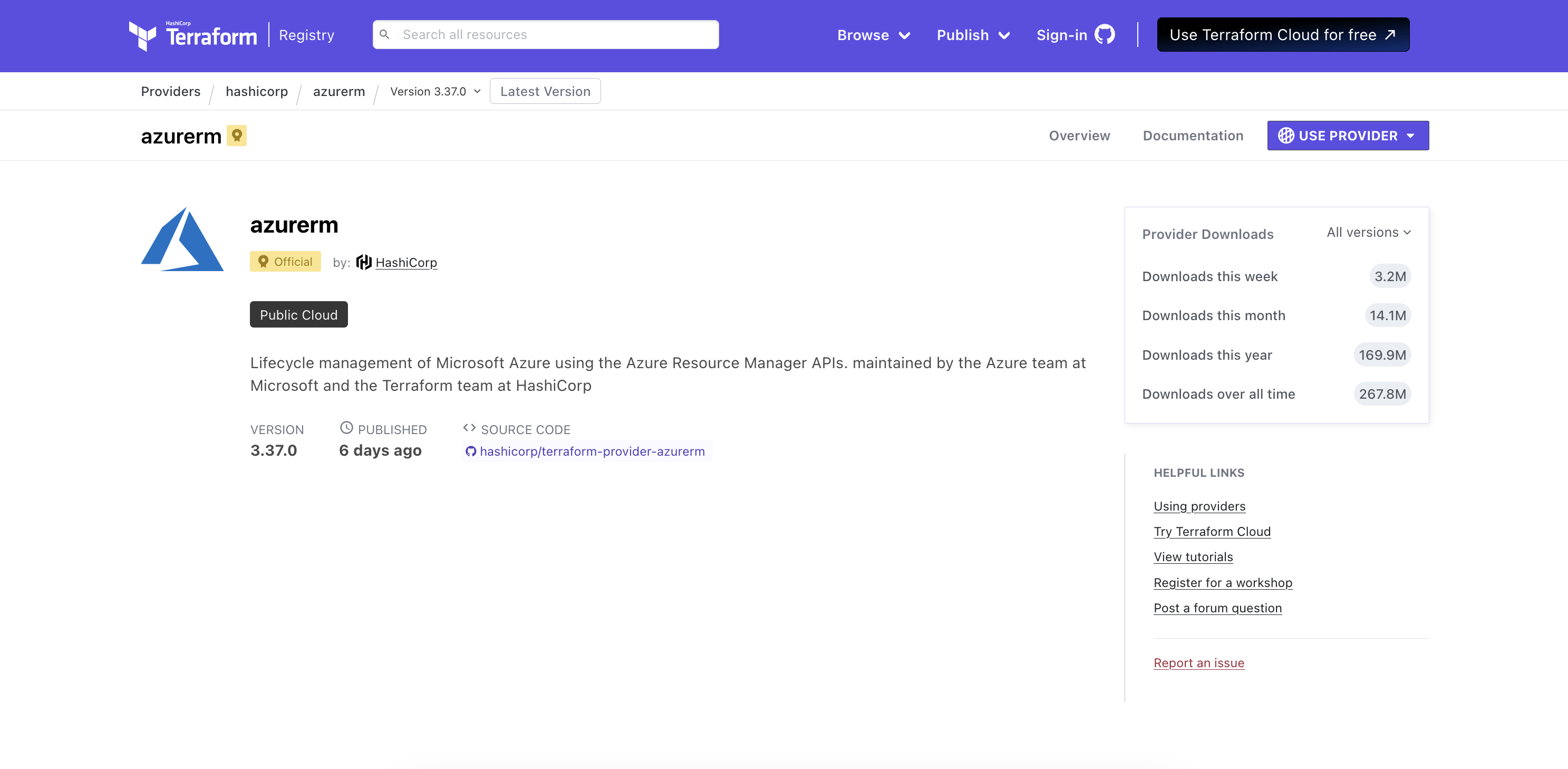Open the Using providers link
This screenshot has width=1568, height=769.
[1199, 506]
